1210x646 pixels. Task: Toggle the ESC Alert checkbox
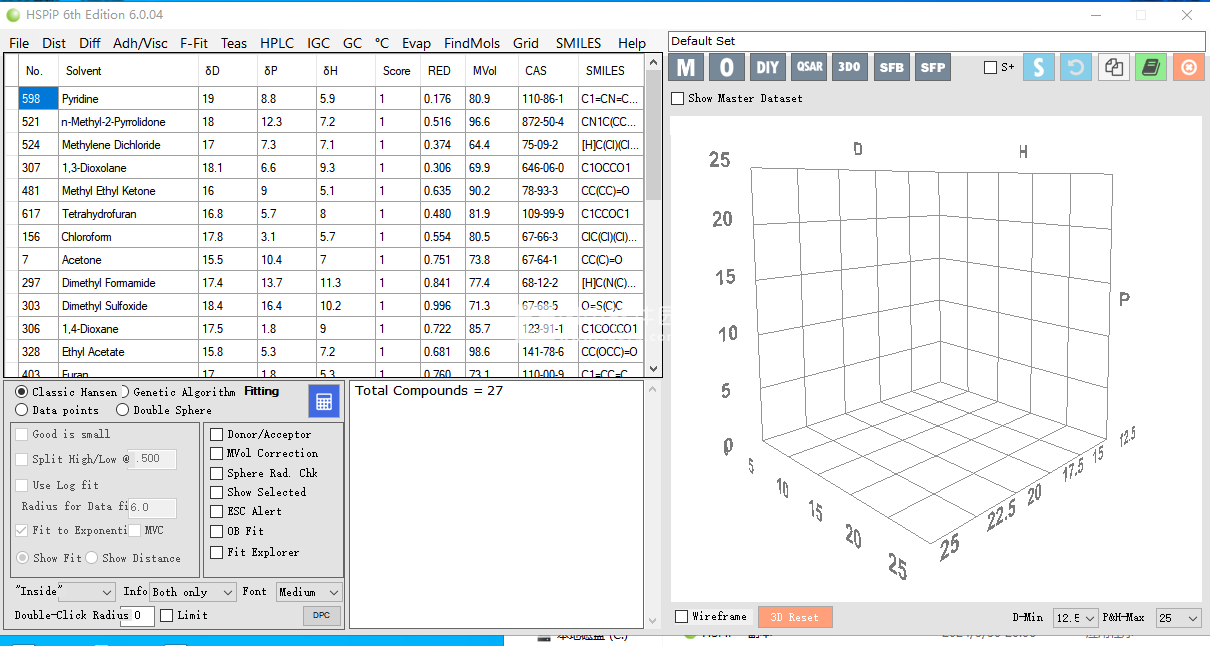tap(216, 511)
